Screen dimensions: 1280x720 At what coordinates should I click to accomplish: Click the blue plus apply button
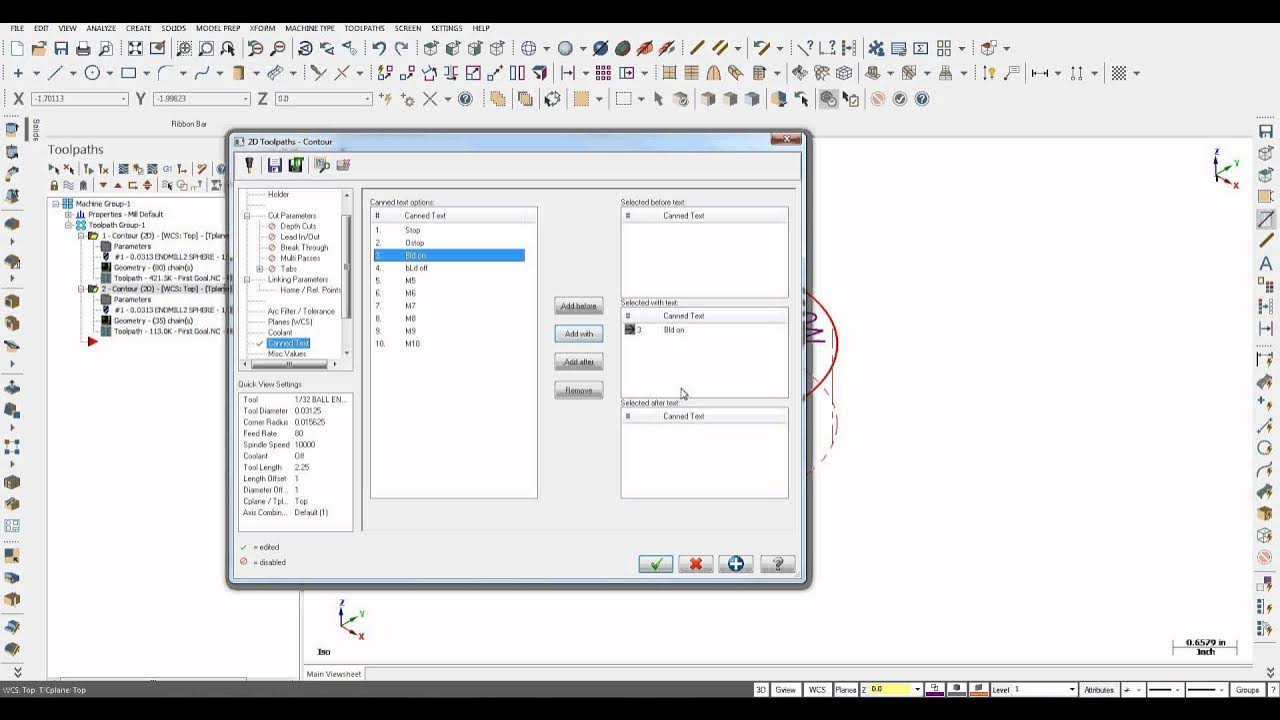pos(736,564)
